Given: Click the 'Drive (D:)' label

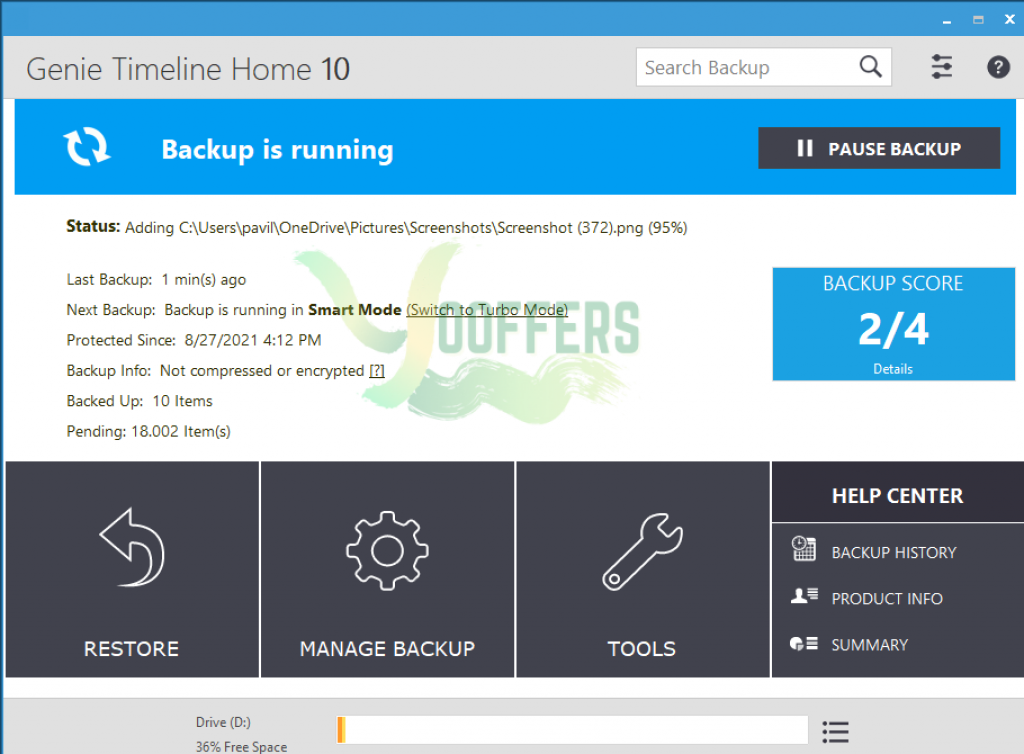Looking at the screenshot, I should [223, 722].
